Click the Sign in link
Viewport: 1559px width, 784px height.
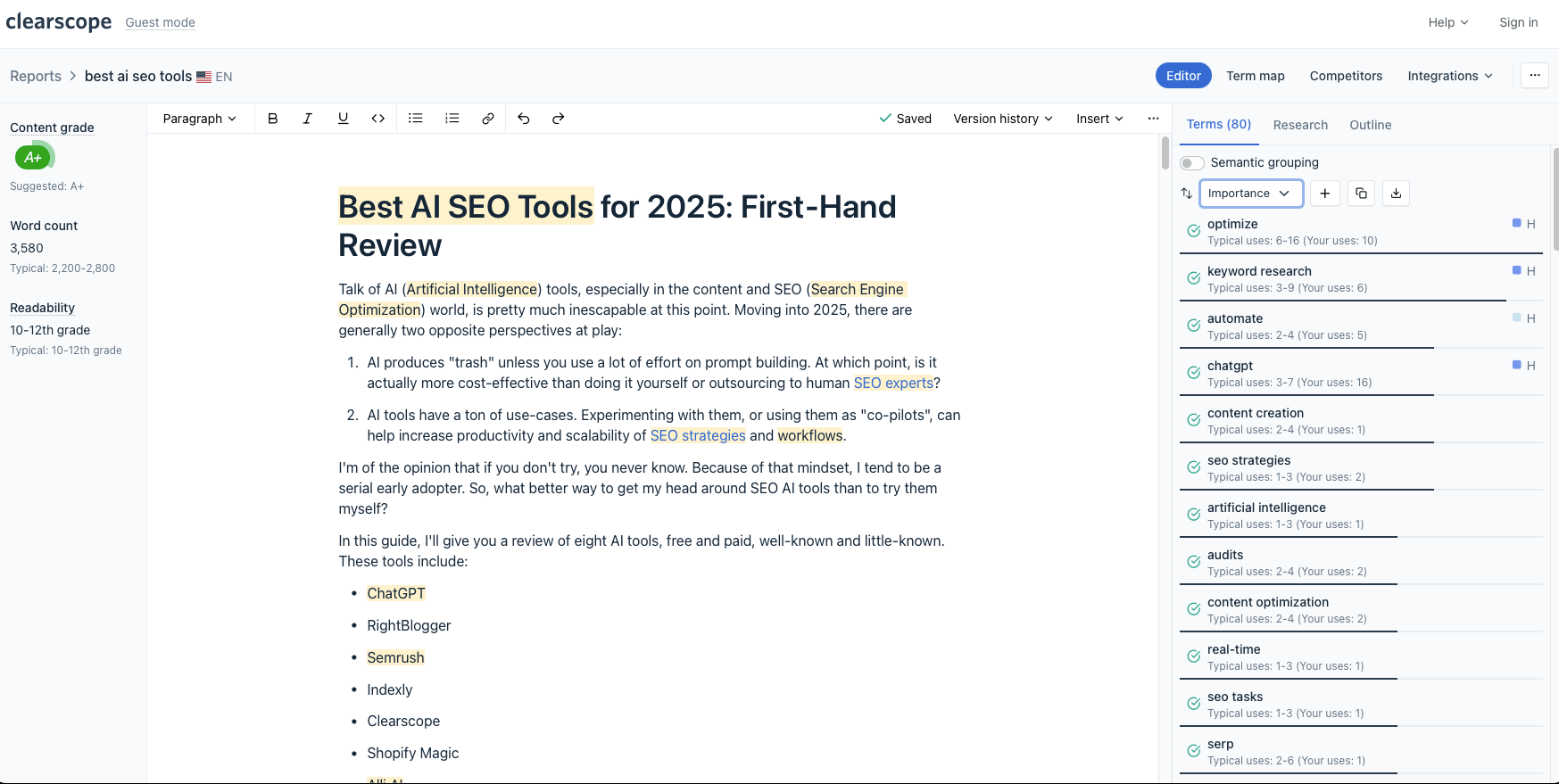tap(1519, 22)
